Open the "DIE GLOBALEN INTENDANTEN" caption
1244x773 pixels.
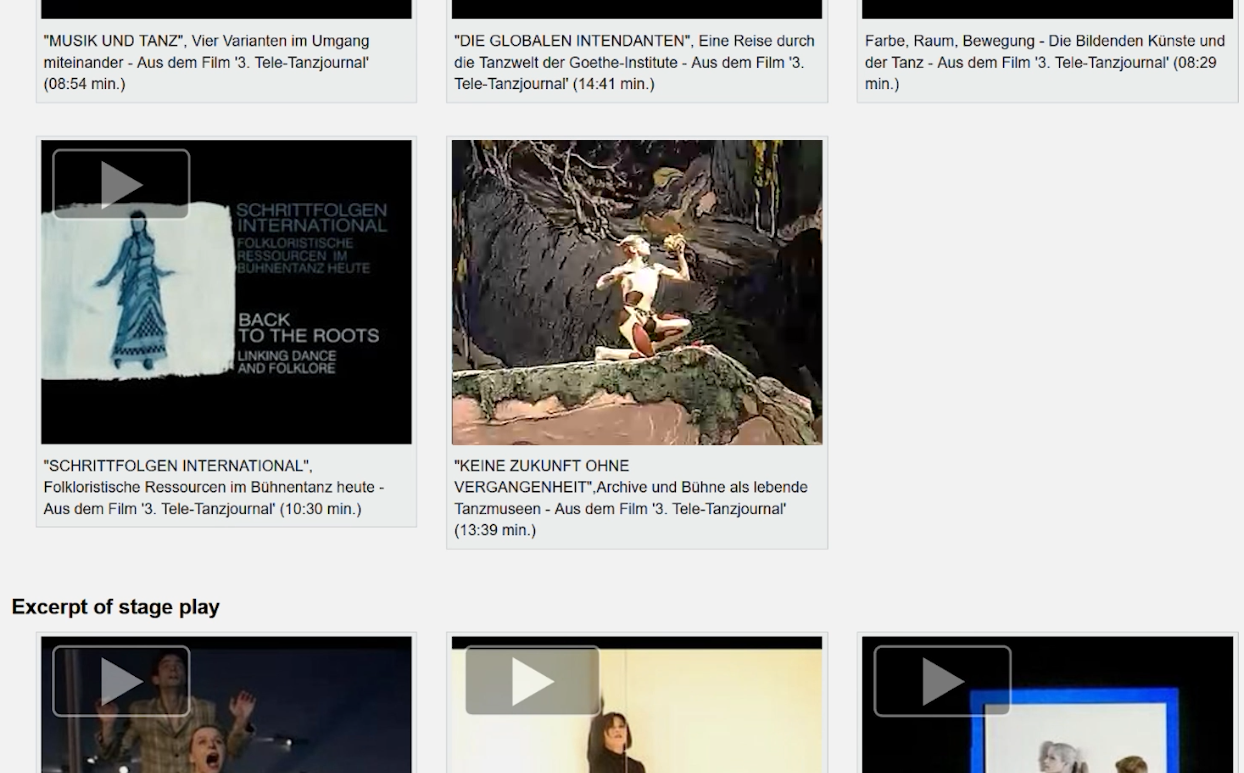[x=634, y=62]
